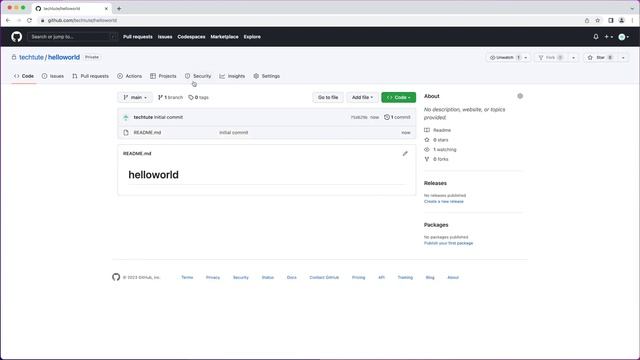This screenshot has width=640, height=360.
Task: Close the techtute/helloworld browser tab
Action: 106,8
